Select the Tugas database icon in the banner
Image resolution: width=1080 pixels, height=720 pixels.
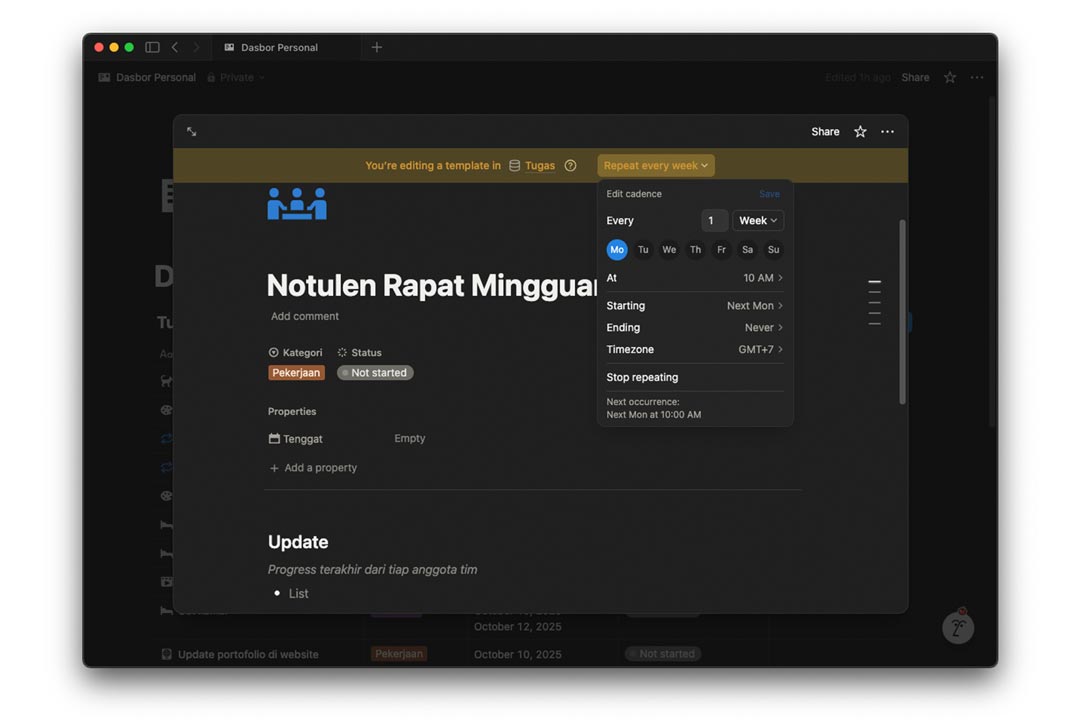(x=514, y=165)
